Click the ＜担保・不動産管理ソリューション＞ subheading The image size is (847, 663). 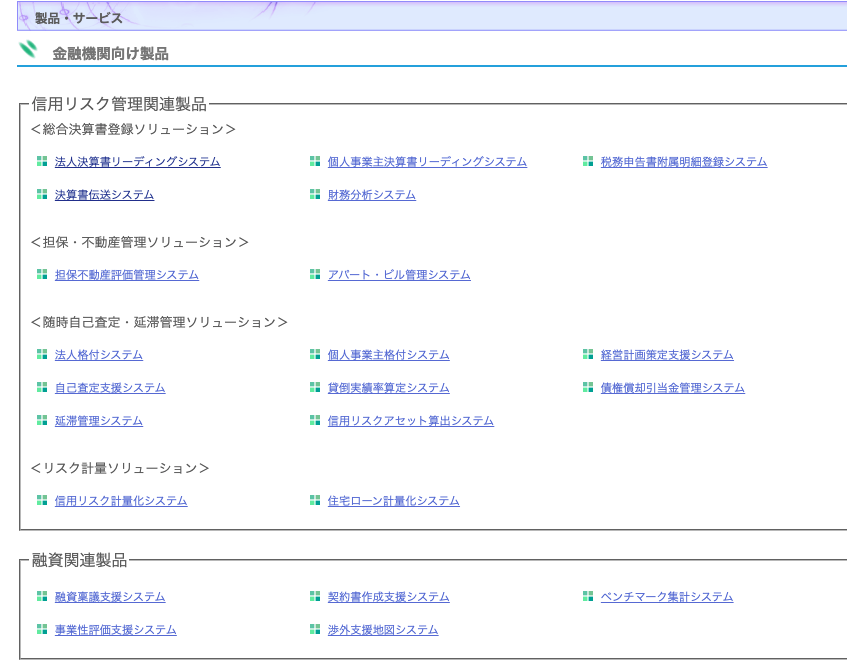point(139,242)
